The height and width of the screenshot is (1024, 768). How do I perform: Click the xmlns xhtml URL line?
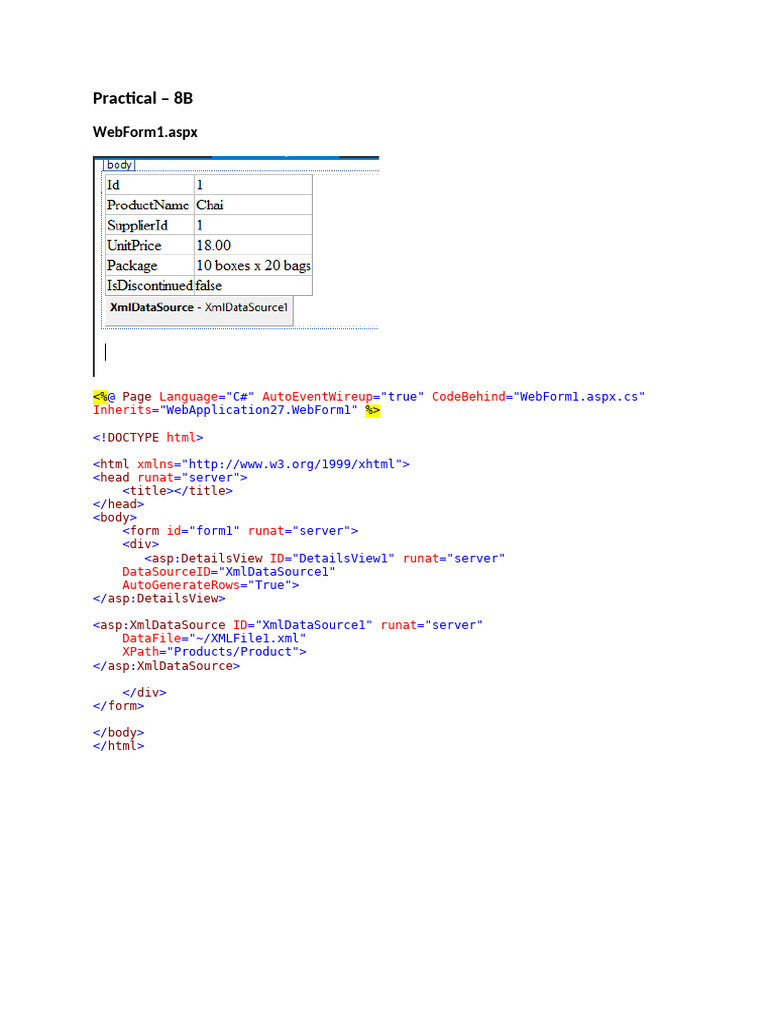tap(251, 464)
